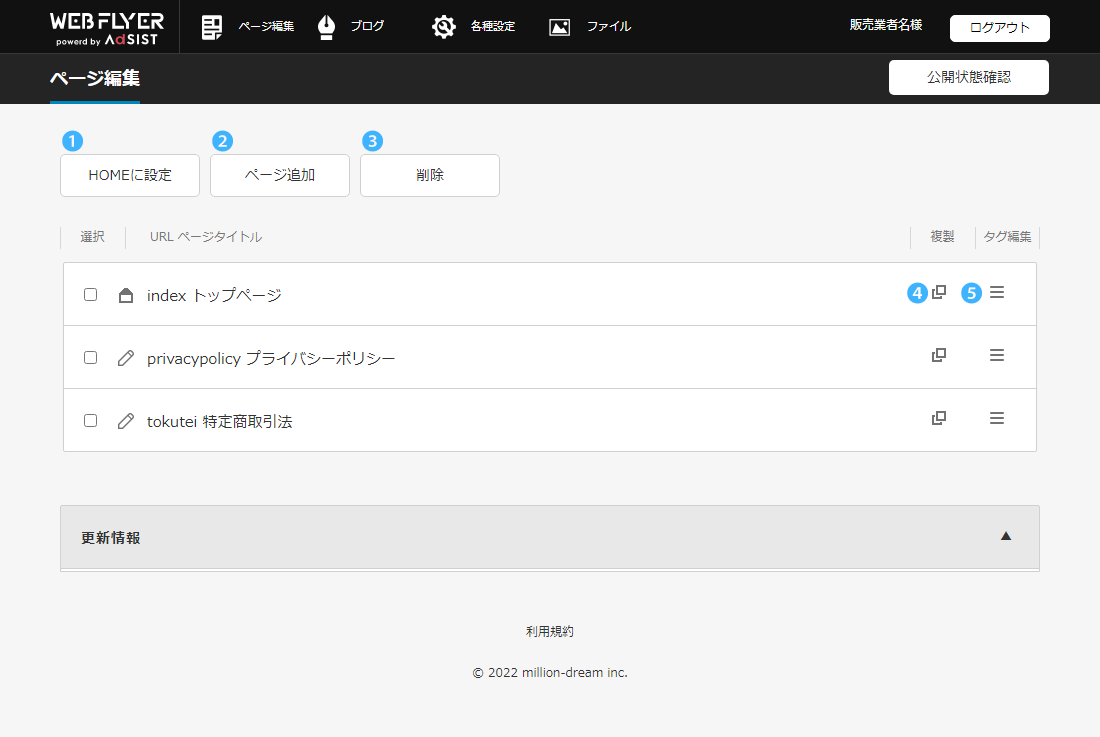Open tag edit menu for index トップページ
The image size is (1100, 737).
coord(996,293)
